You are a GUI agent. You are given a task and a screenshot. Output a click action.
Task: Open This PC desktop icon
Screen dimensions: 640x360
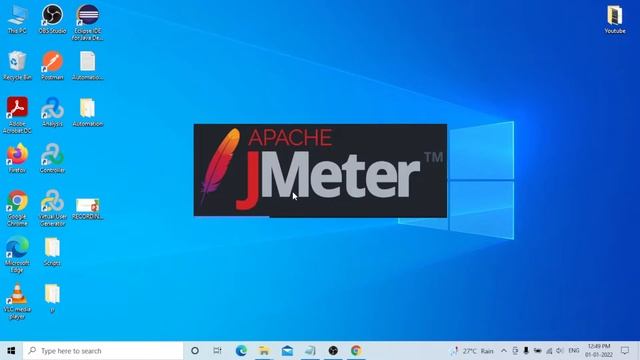click(x=17, y=19)
